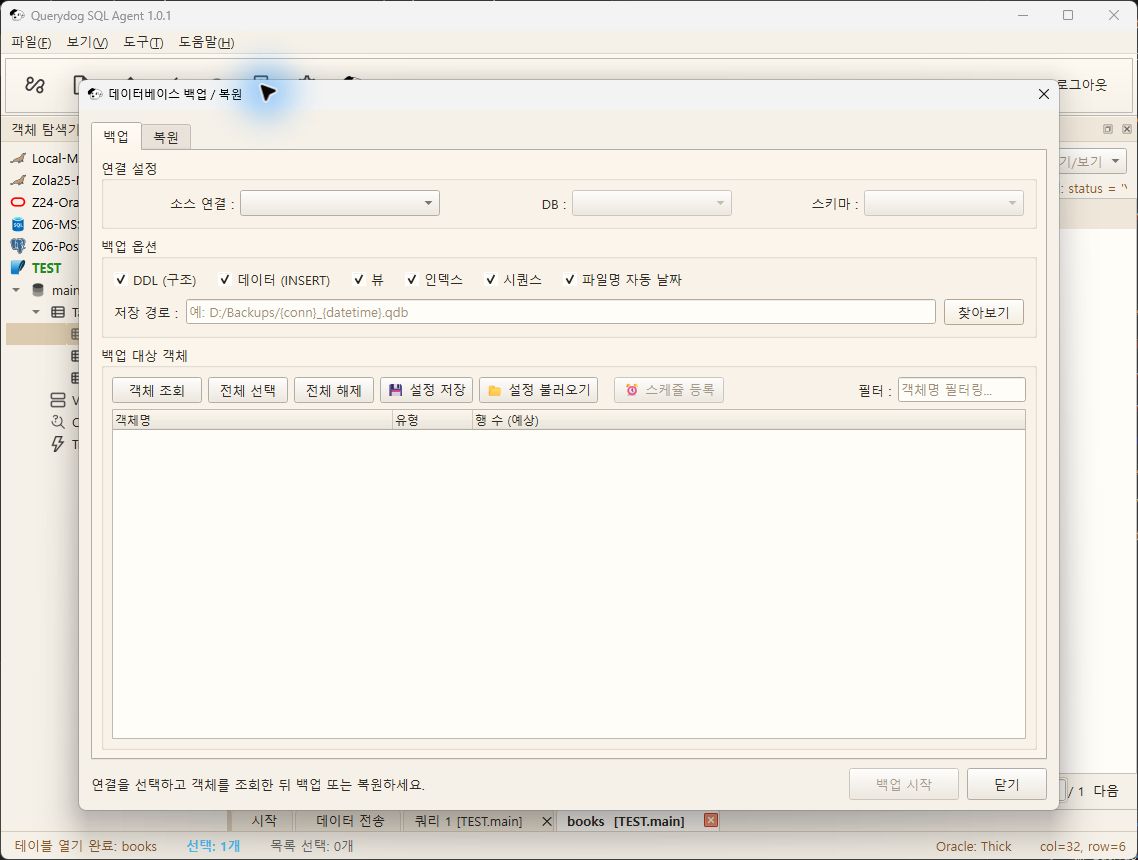Open the DB dropdown
Viewport: 1138px width, 860px height.
tap(652, 203)
